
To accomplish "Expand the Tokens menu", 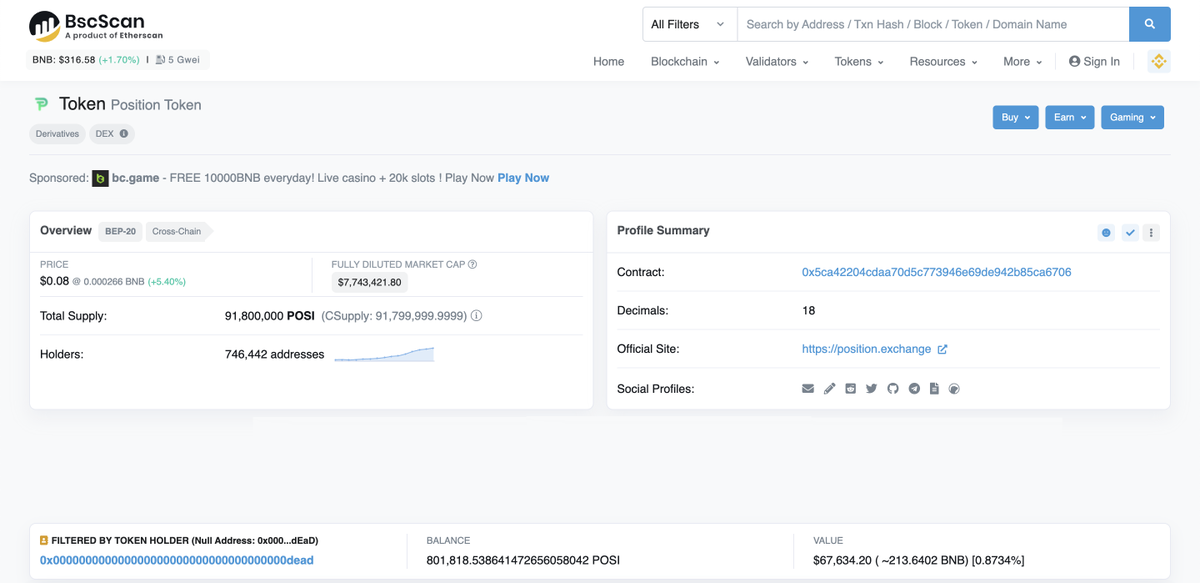I will [x=859, y=61].
